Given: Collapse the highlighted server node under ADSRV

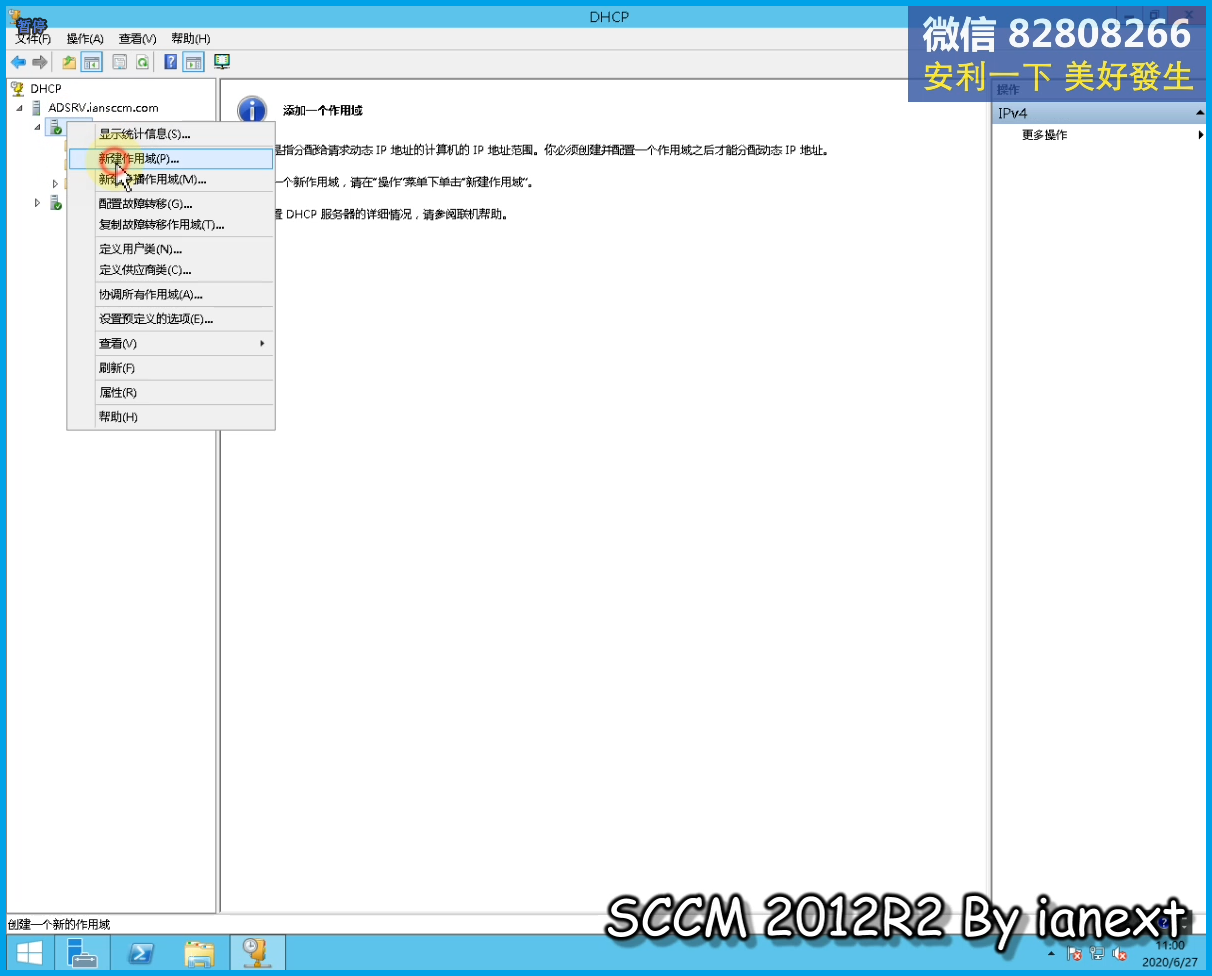Looking at the screenshot, I should (37, 127).
